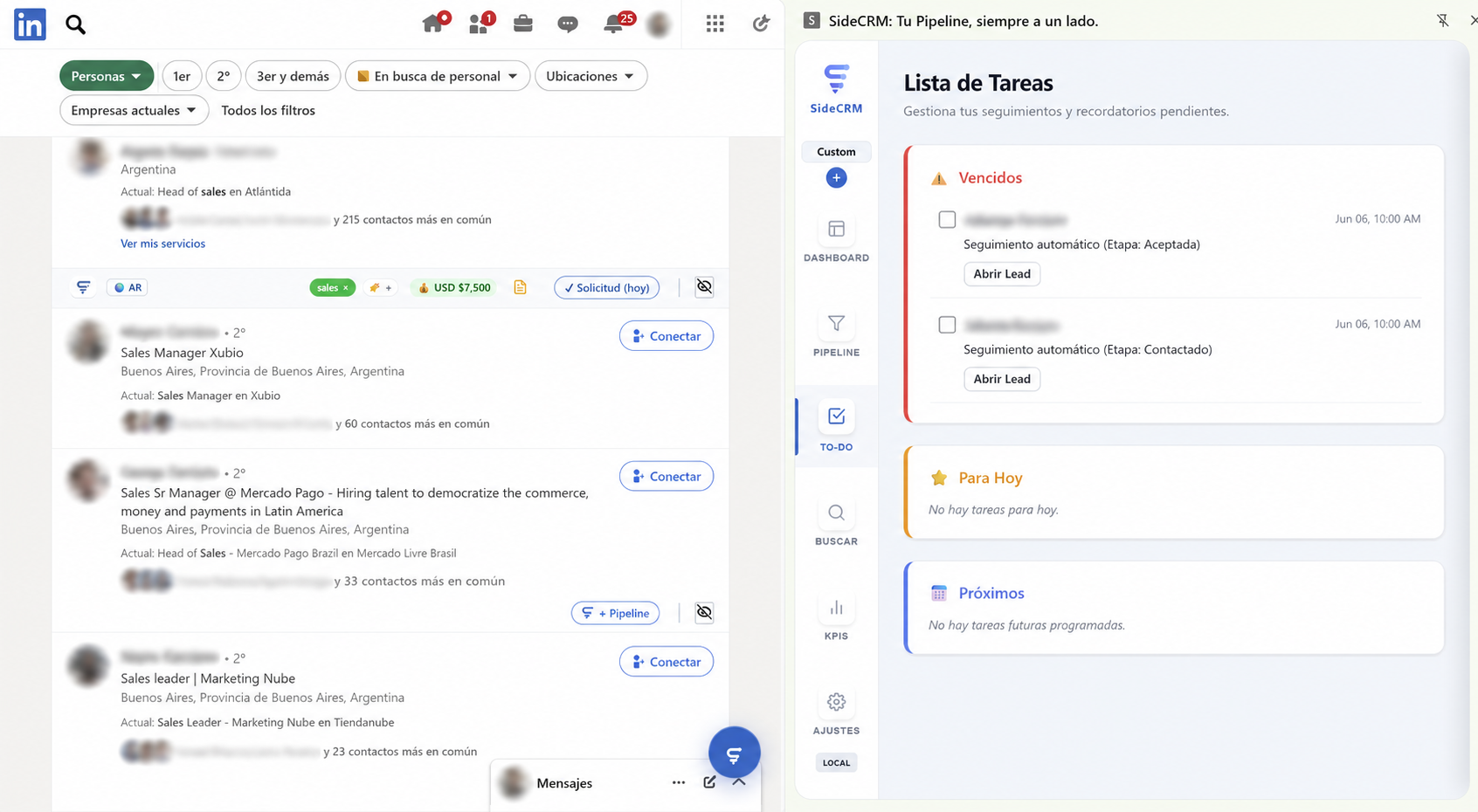Hide the Mercado Pago Sales Sr Manager
The width and height of the screenshot is (1478, 812).
click(x=704, y=612)
